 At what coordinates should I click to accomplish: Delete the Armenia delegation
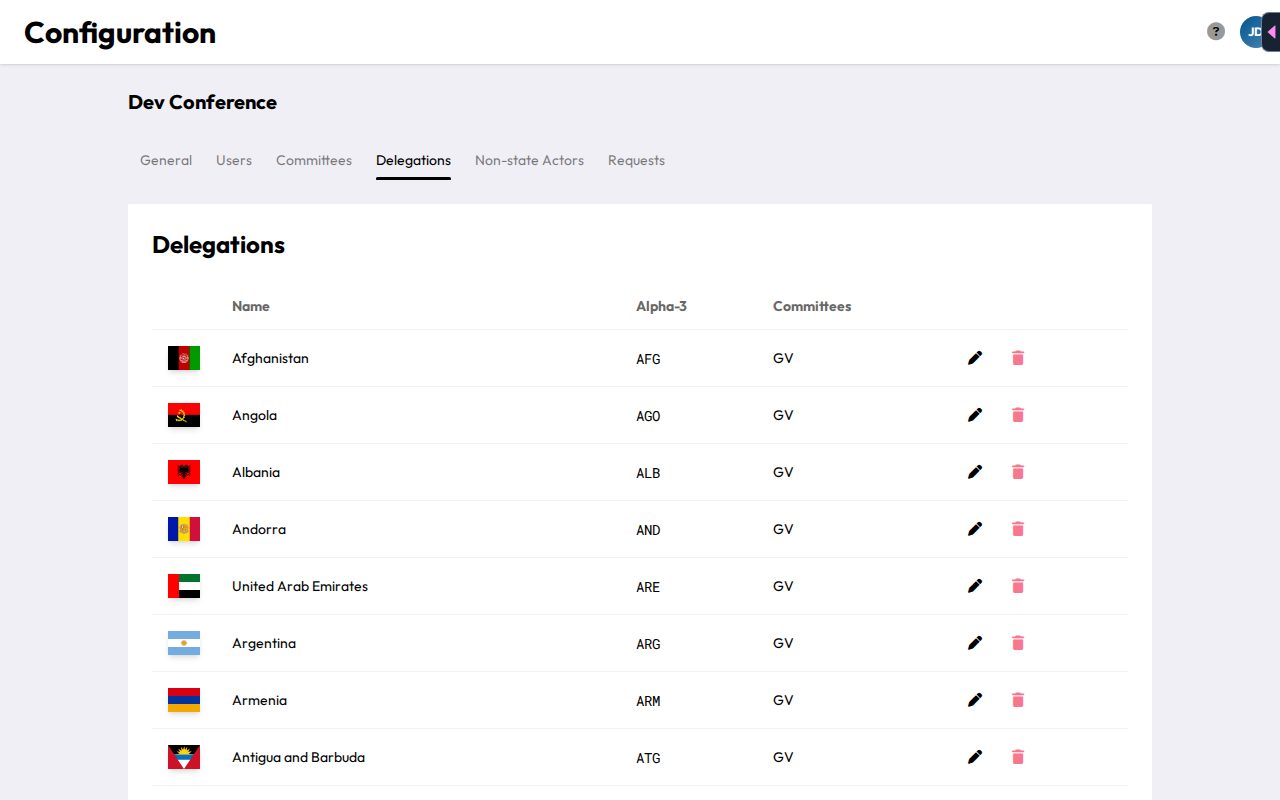click(x=1018, y=700)
